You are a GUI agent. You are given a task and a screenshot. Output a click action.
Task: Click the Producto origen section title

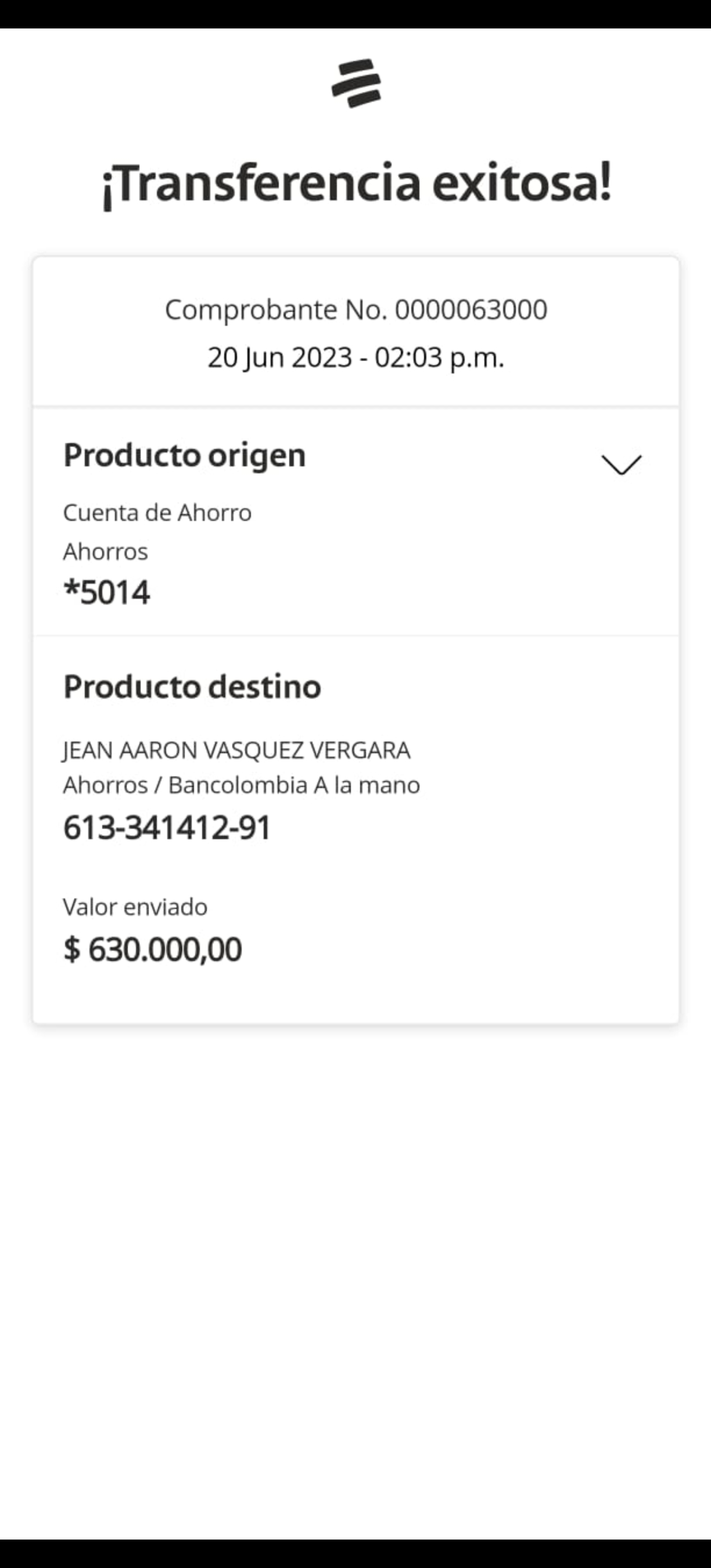(x=185, y=455)
